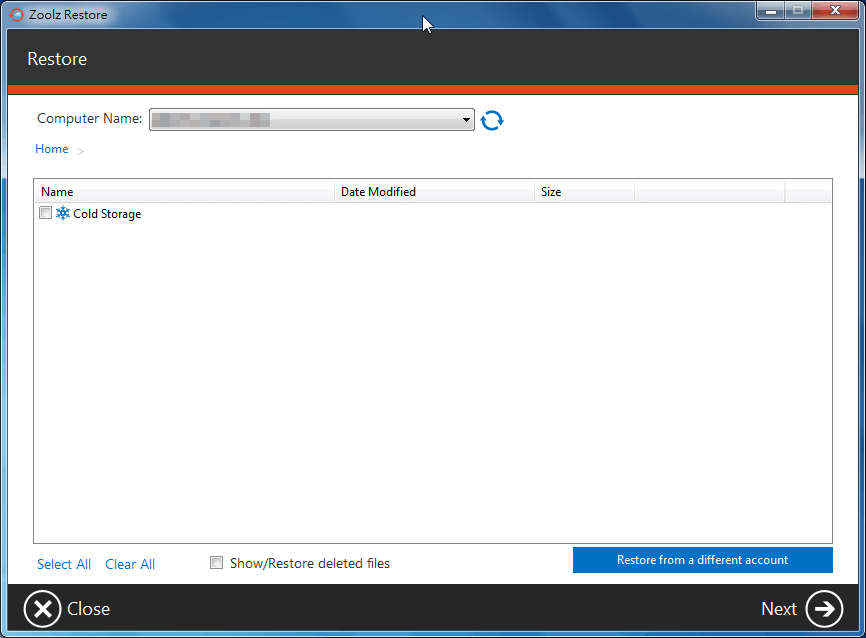Viewport: 866px width, 638px height.
Task: Click the refresh icon beside Computer Name
Action: [492, 120]
